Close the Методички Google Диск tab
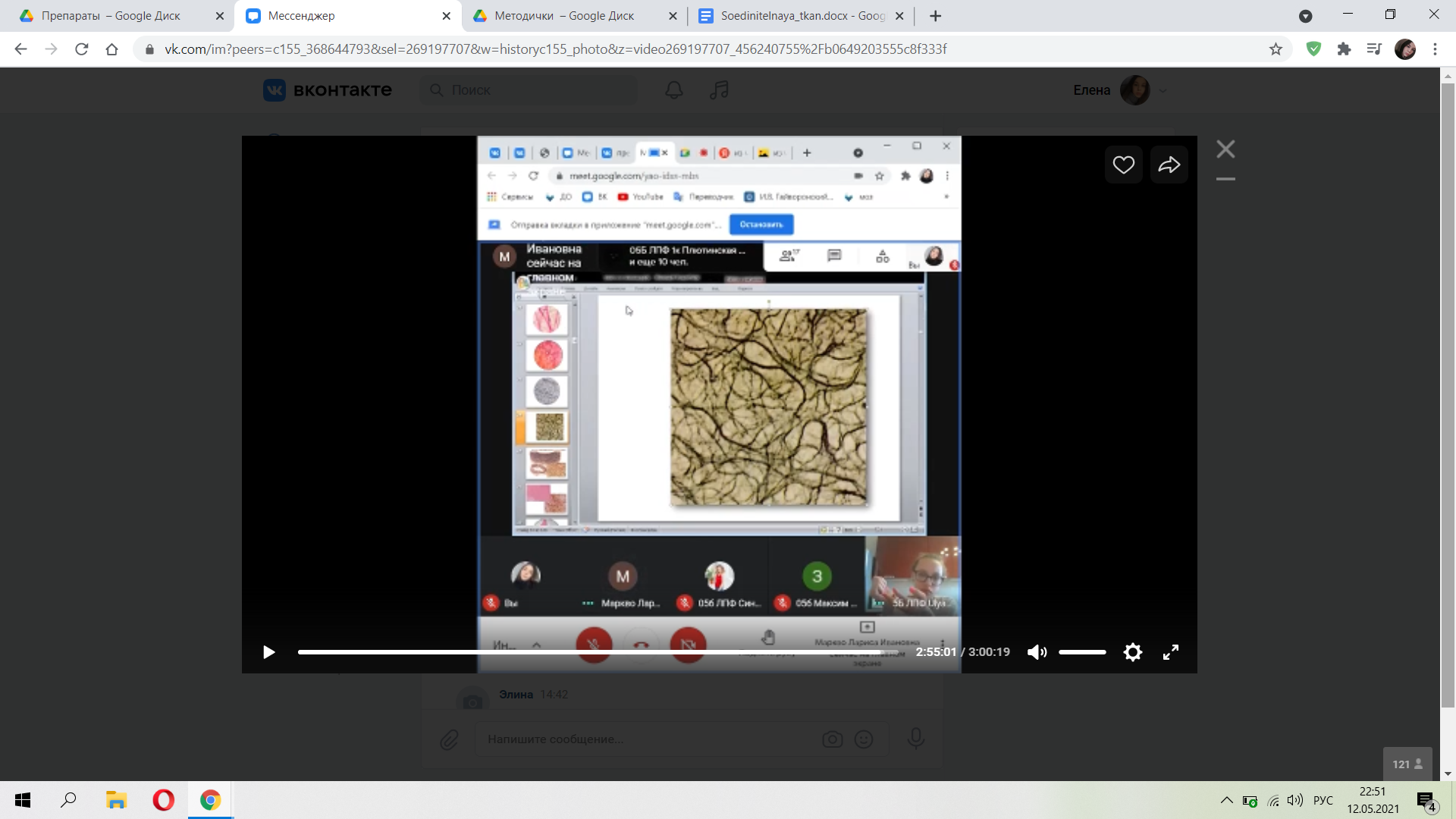This screenshot has height=819, width=1456. pos(673,16)
